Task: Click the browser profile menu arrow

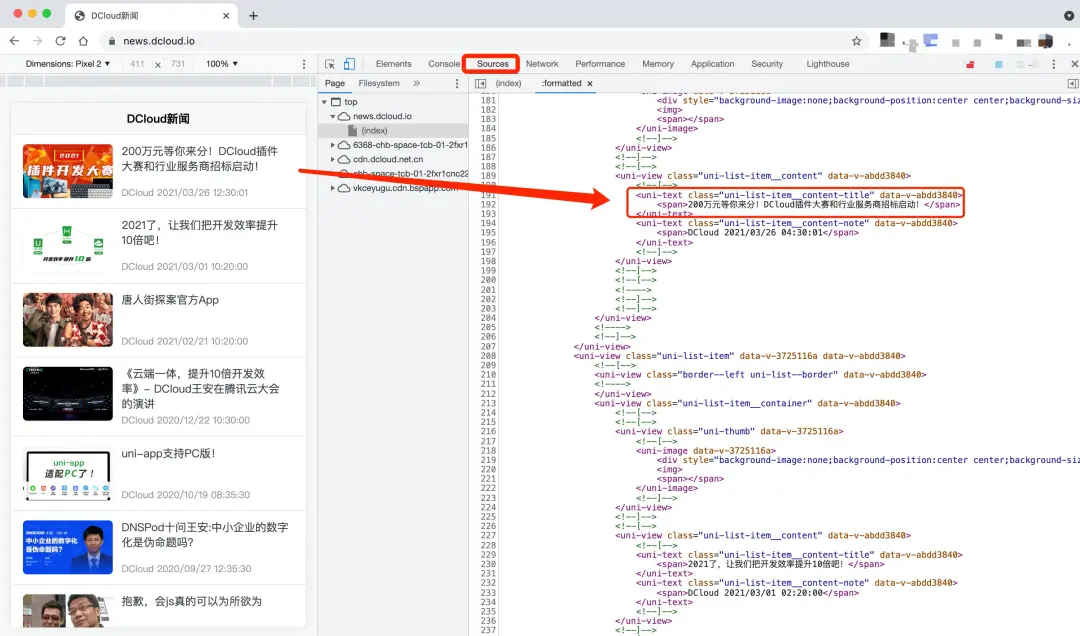Action: (1068, 15)
